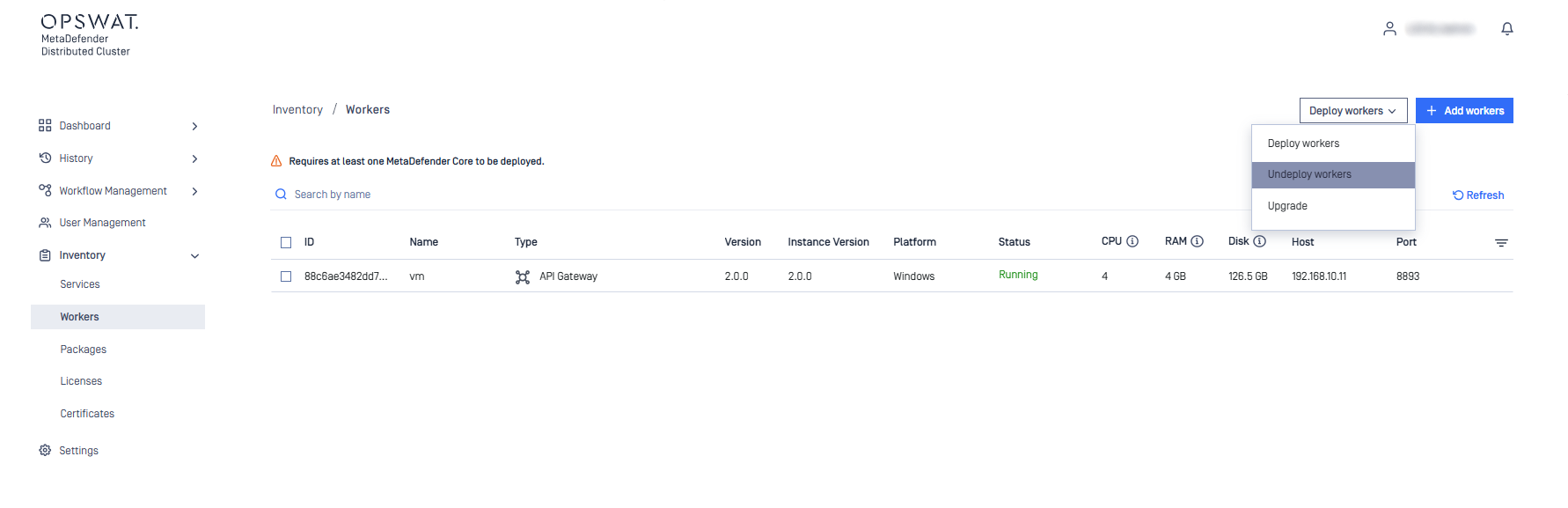Click the API Gateway type icon
The image size is (1568, 508).
click(523, 276)
